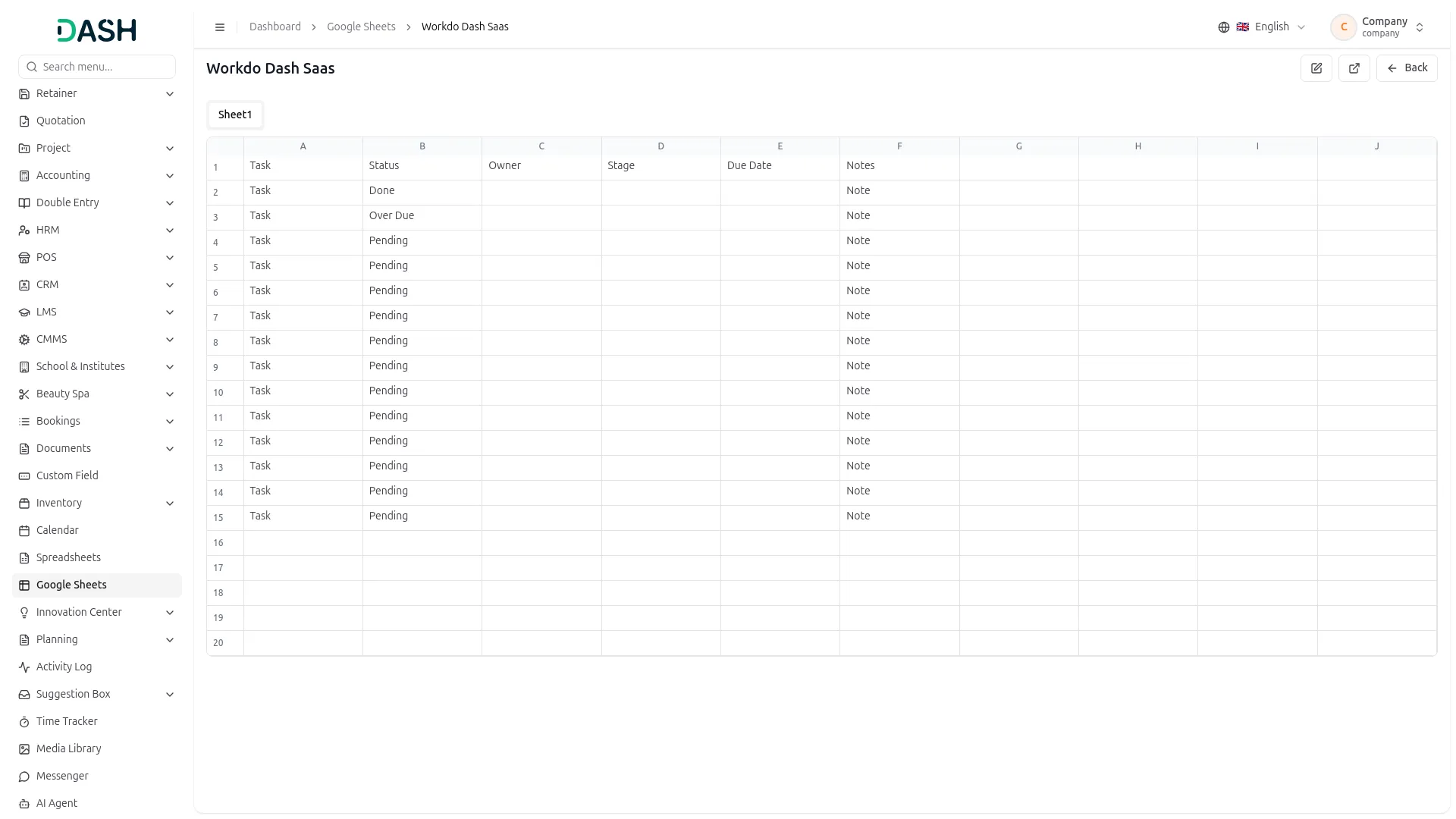The width and height of the screenshot is (1456, 819).
Task: Expand the Suggestion Box chevron
Action: [x=170, y=695]
